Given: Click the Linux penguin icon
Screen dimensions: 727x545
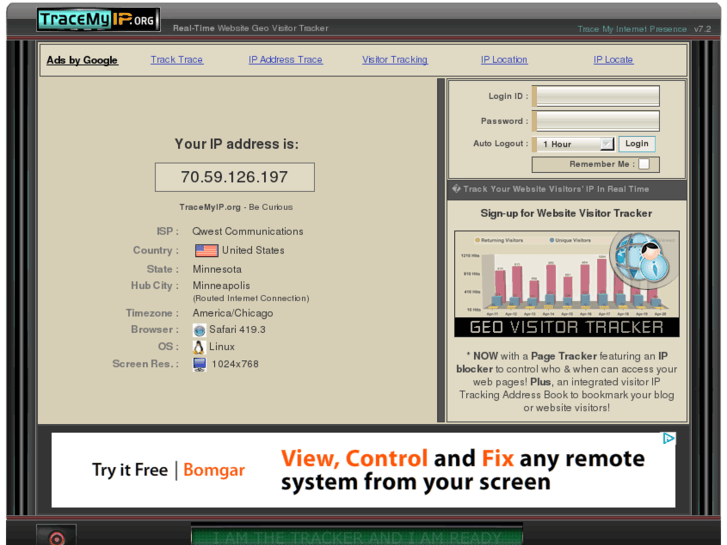Looking at the screenshot, I should 199,347.
